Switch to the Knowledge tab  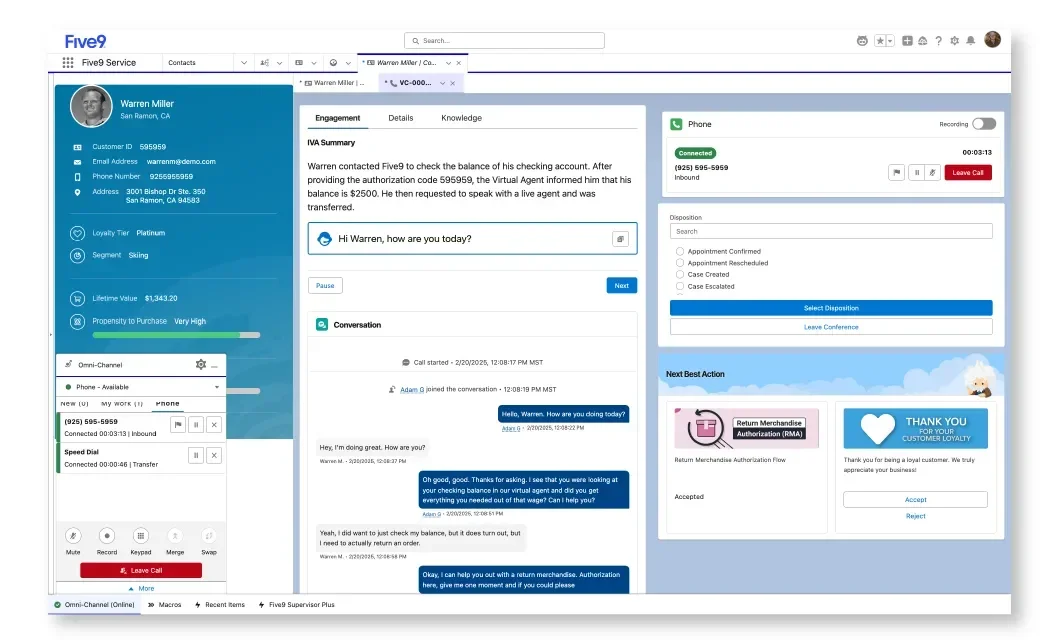(x=461, y=118)
